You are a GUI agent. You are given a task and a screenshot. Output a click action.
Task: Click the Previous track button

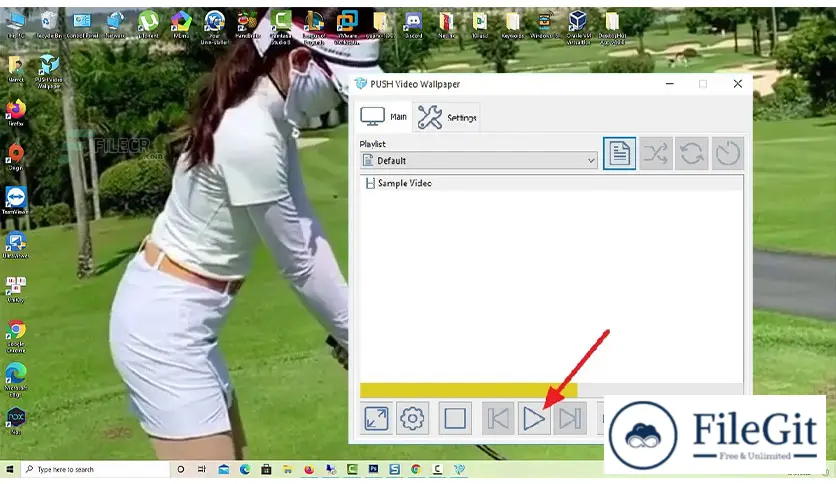498,418
